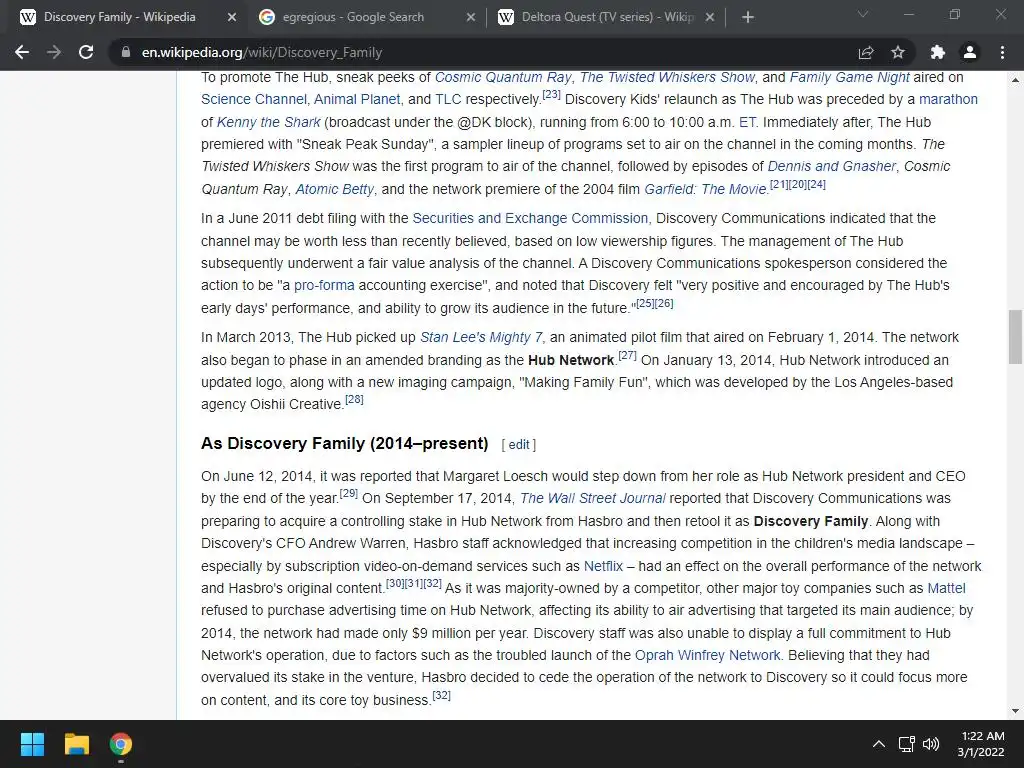Open Animal Planet link
The height and width of the screenshot is (768, 1024).
(357, 99)
